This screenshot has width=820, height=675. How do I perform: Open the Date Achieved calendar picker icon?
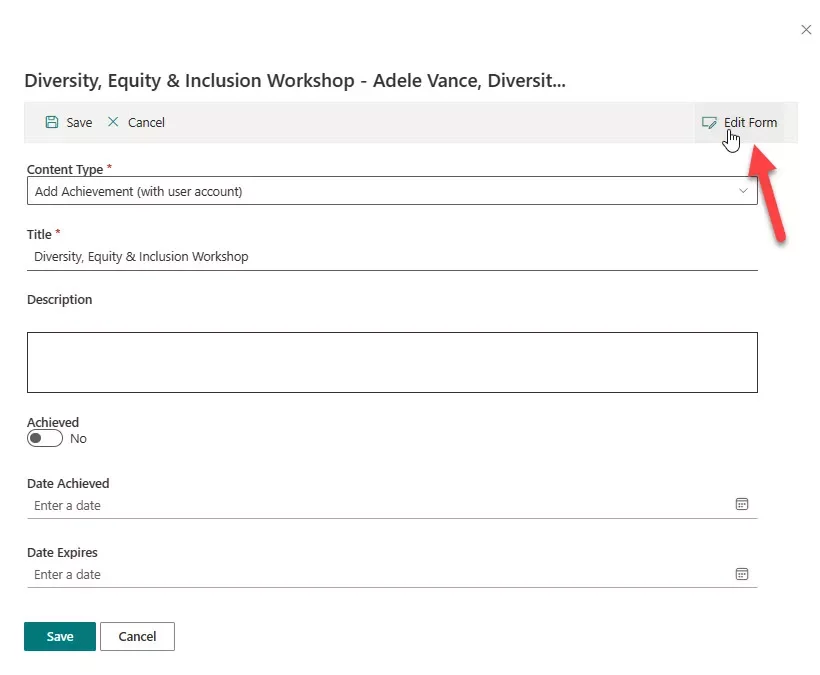point(742,505)
